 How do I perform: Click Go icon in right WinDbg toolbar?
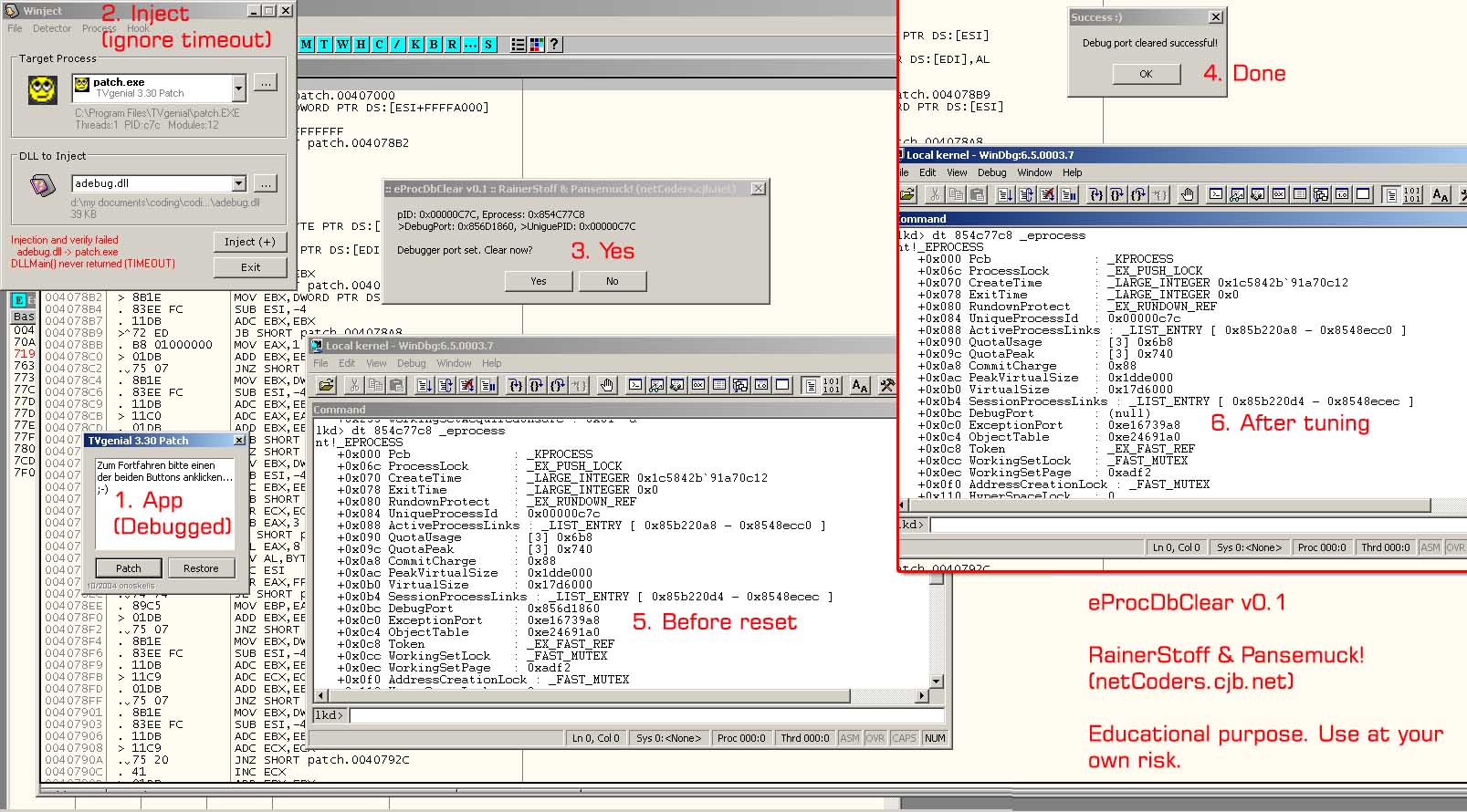click(1005, 194)
